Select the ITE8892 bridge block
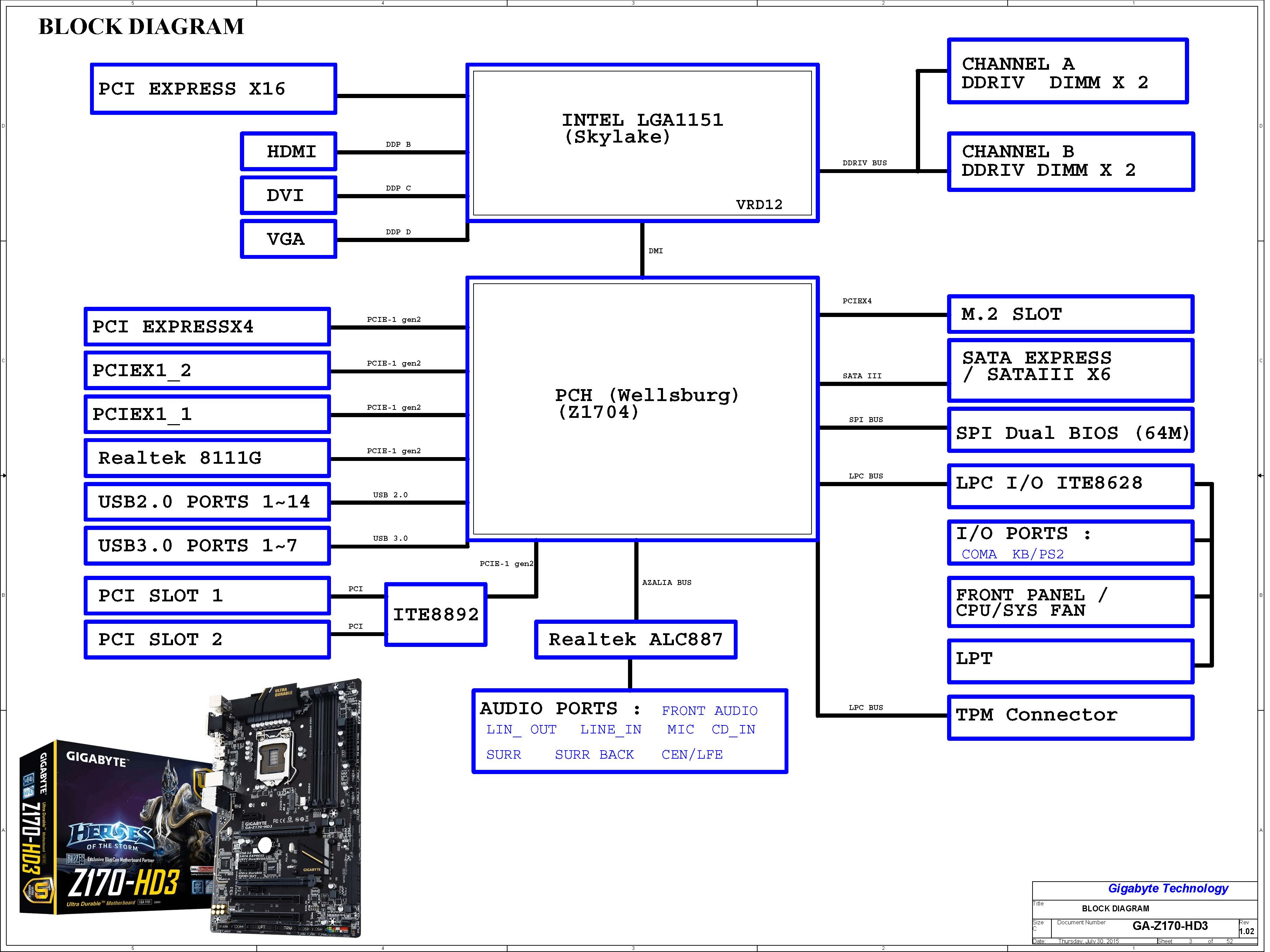Viewport: 1270px width, 952px height. click(x=435, y=614)
